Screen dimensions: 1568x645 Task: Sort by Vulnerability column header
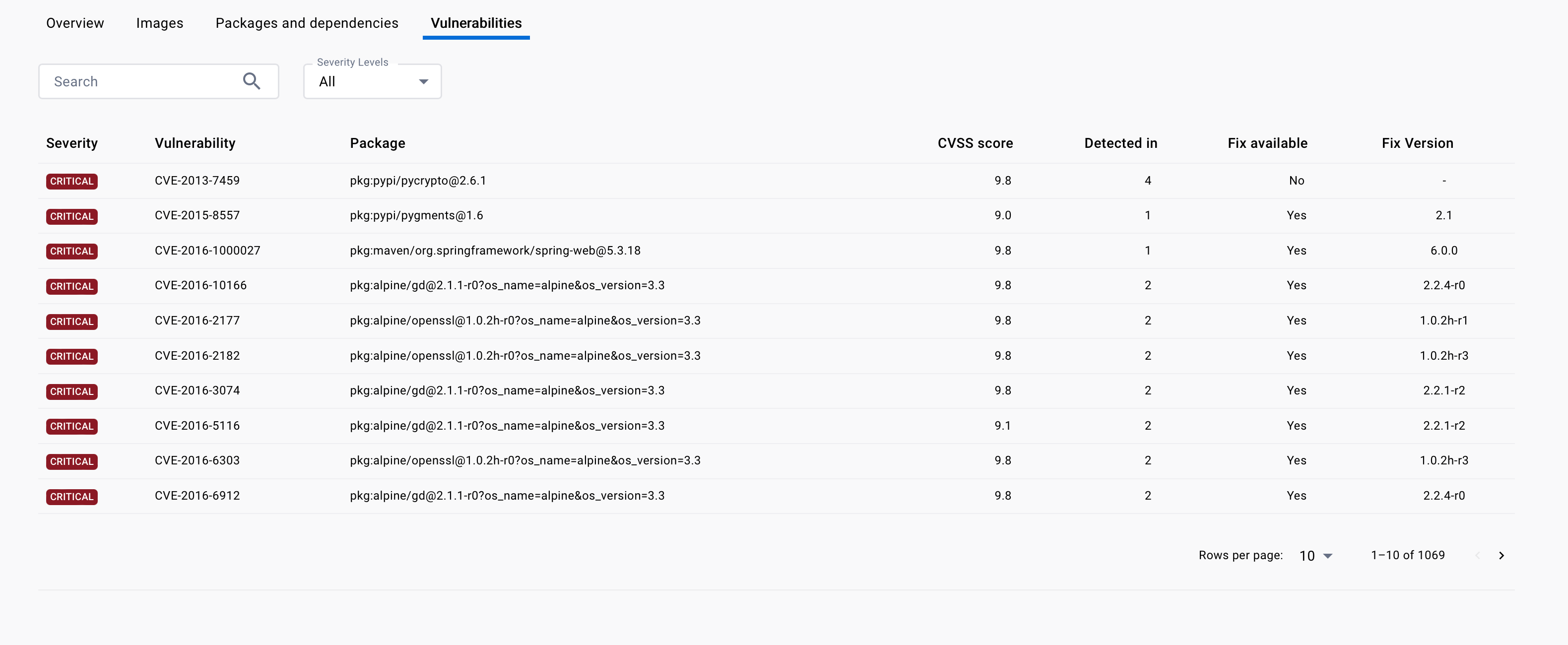pyautogui.click(x=195, y=143)
